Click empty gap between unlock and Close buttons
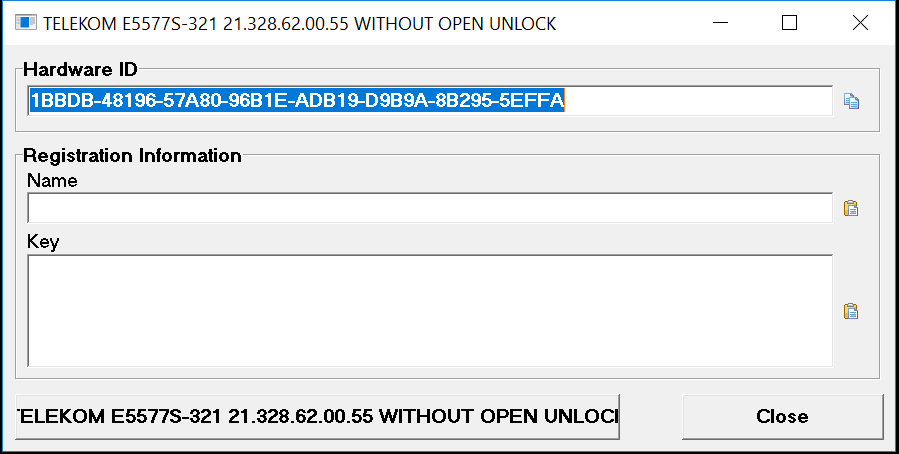899x454 pixels. 651,417
